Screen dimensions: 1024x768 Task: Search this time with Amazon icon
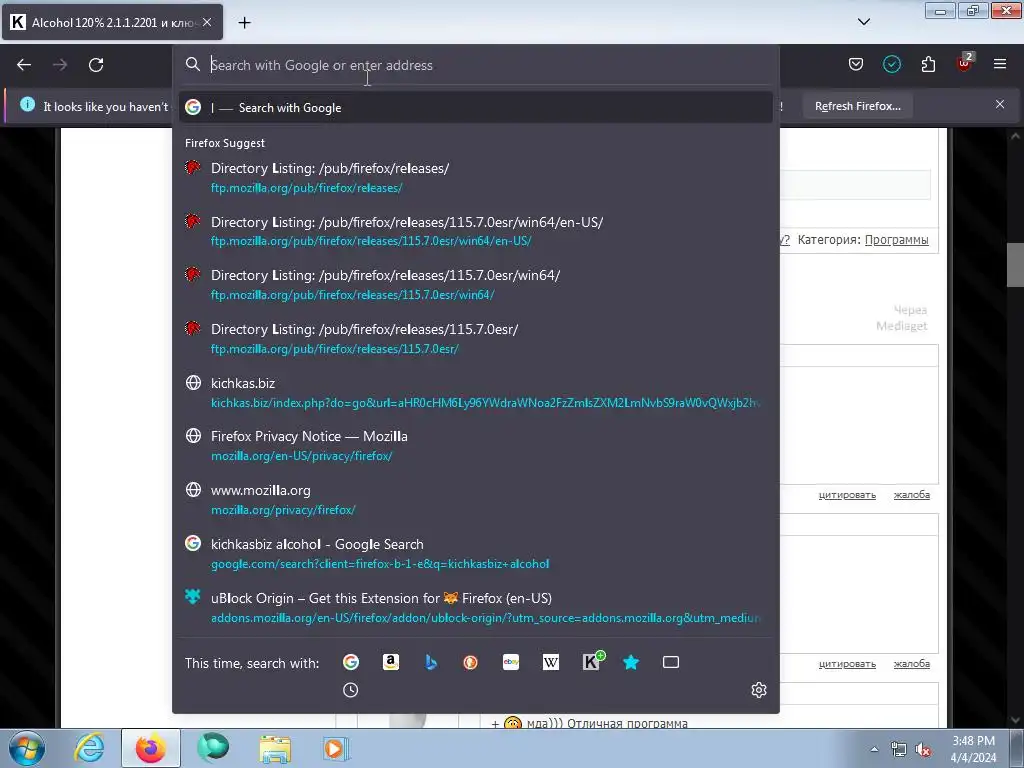point(391,662)
